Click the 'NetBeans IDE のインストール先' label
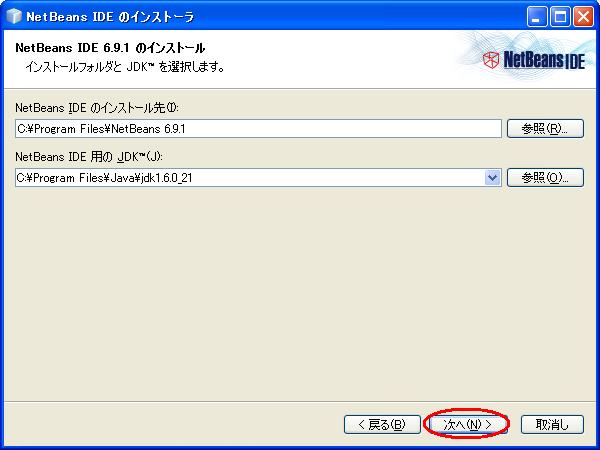Viewport: 600px width, 450px height. [x=97, y=108]
